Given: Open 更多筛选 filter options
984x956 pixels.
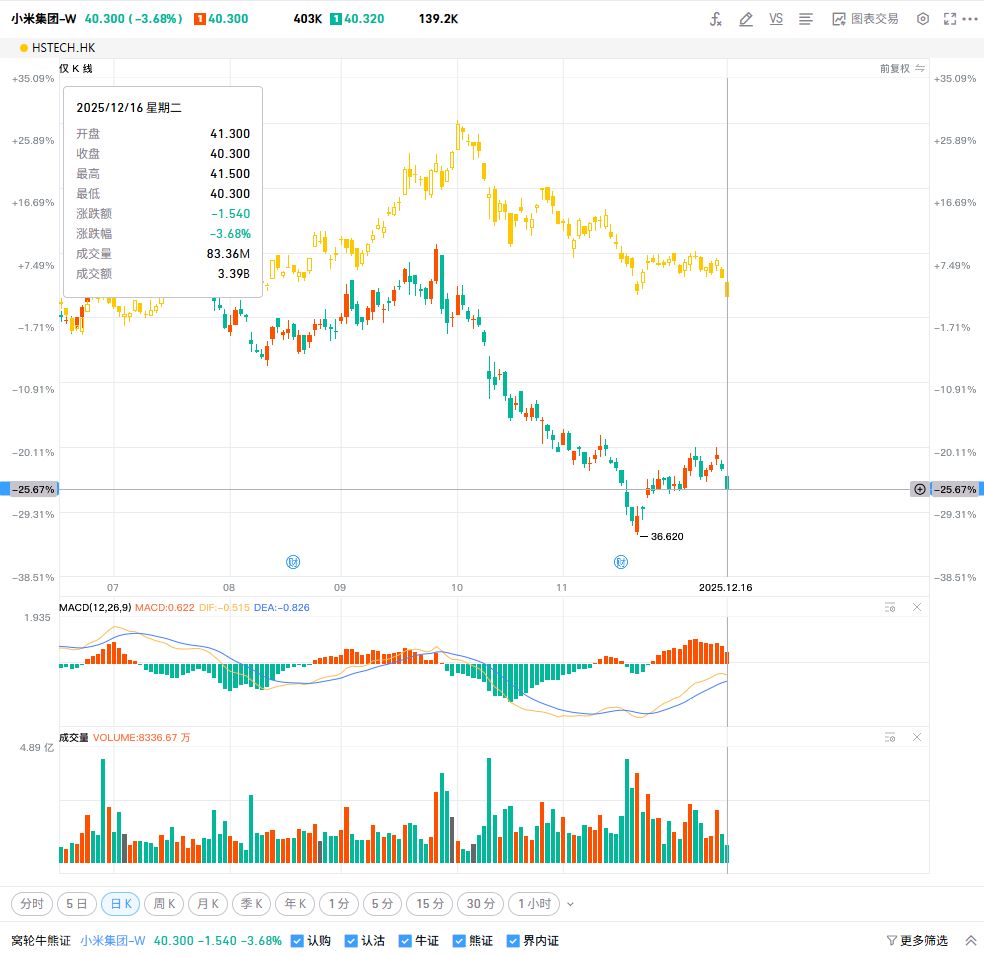Looking at the screenshot, I should [x=917, y=941].
